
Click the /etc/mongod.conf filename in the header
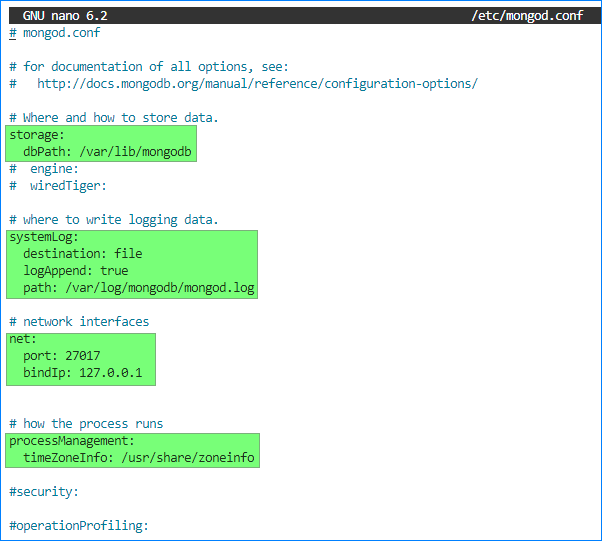[x=527, y=16]
